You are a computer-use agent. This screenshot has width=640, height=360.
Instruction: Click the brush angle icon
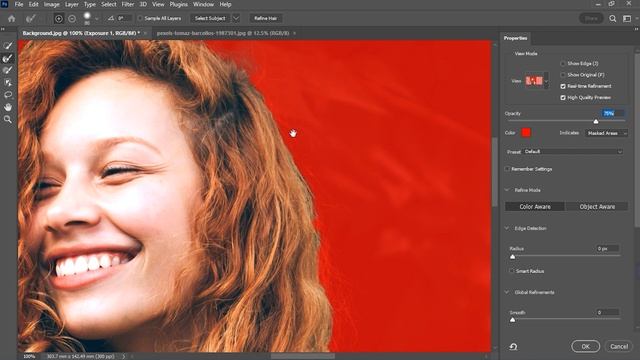point(111,18)
